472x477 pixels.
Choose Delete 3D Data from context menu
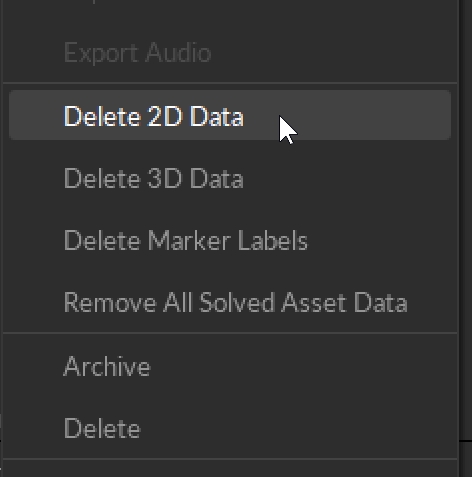(230, 178)
